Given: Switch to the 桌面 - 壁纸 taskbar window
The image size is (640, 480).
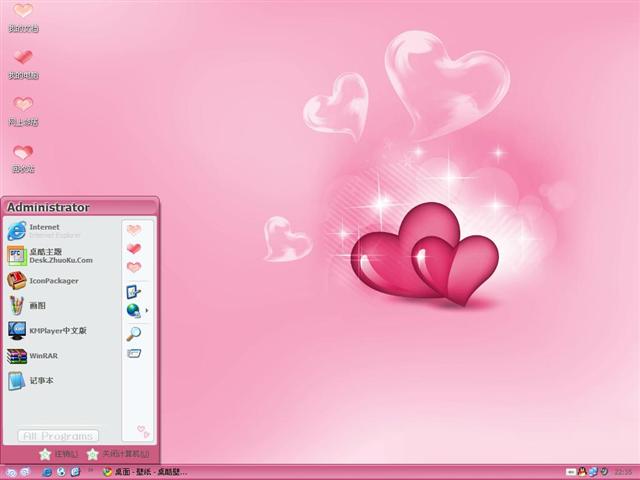Looking at the screenshot, I should click(145, 472).
